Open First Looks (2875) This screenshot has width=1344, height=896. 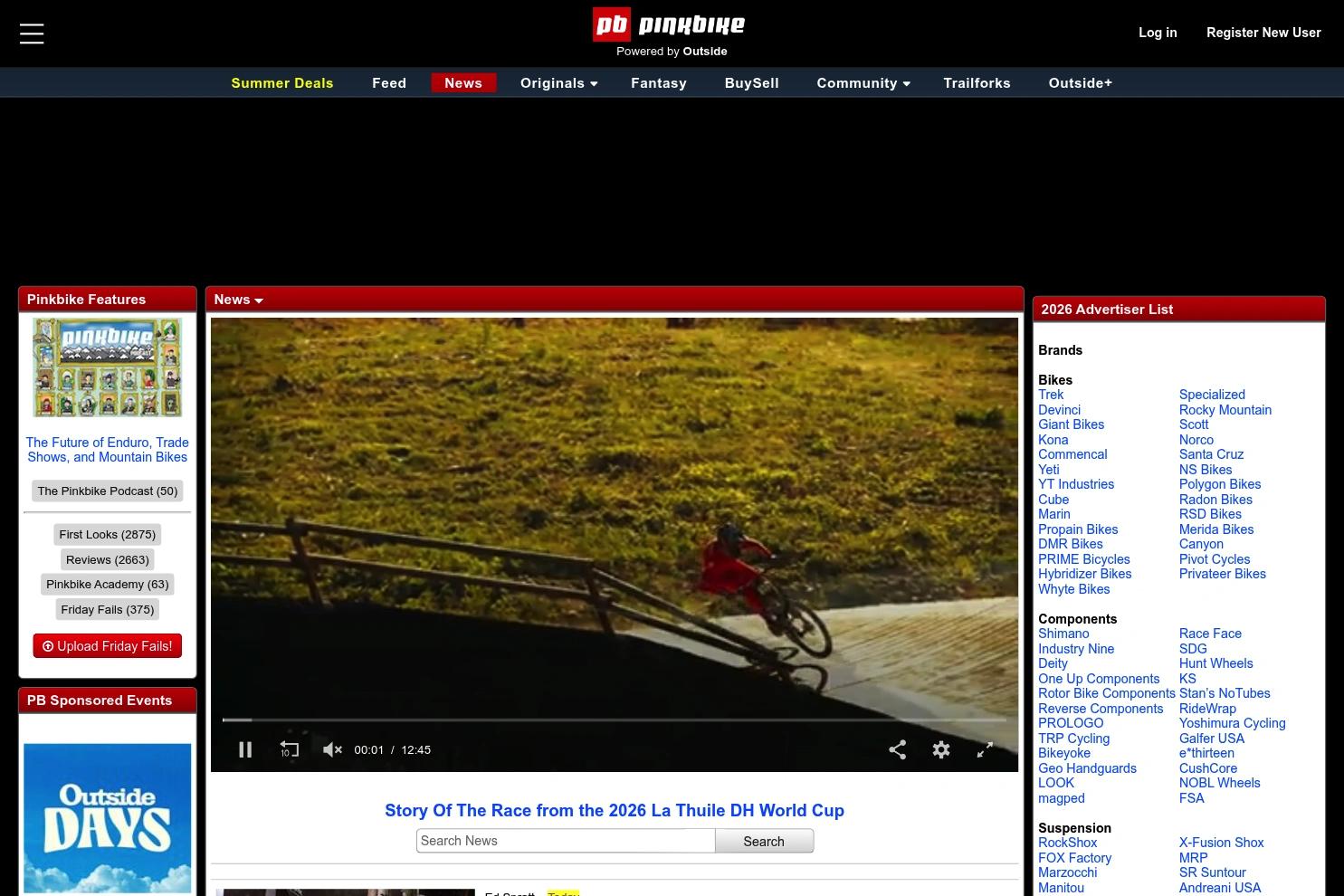coord(108,535)
